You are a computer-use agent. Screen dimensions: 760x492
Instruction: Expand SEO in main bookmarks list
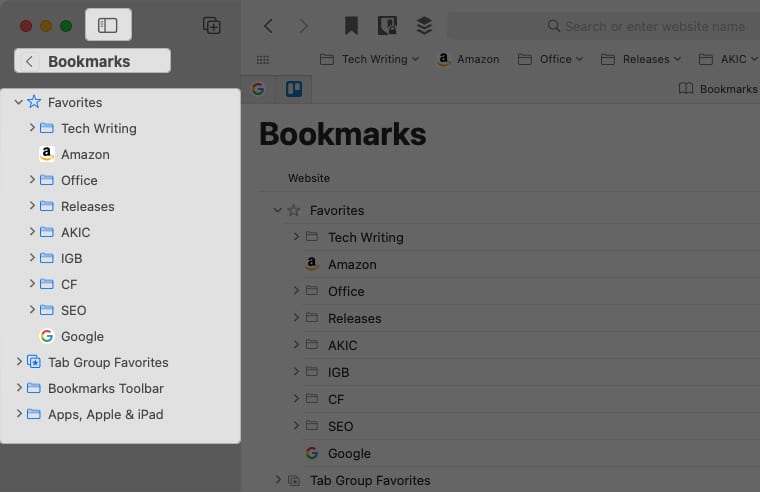click(x=296, y=426)
